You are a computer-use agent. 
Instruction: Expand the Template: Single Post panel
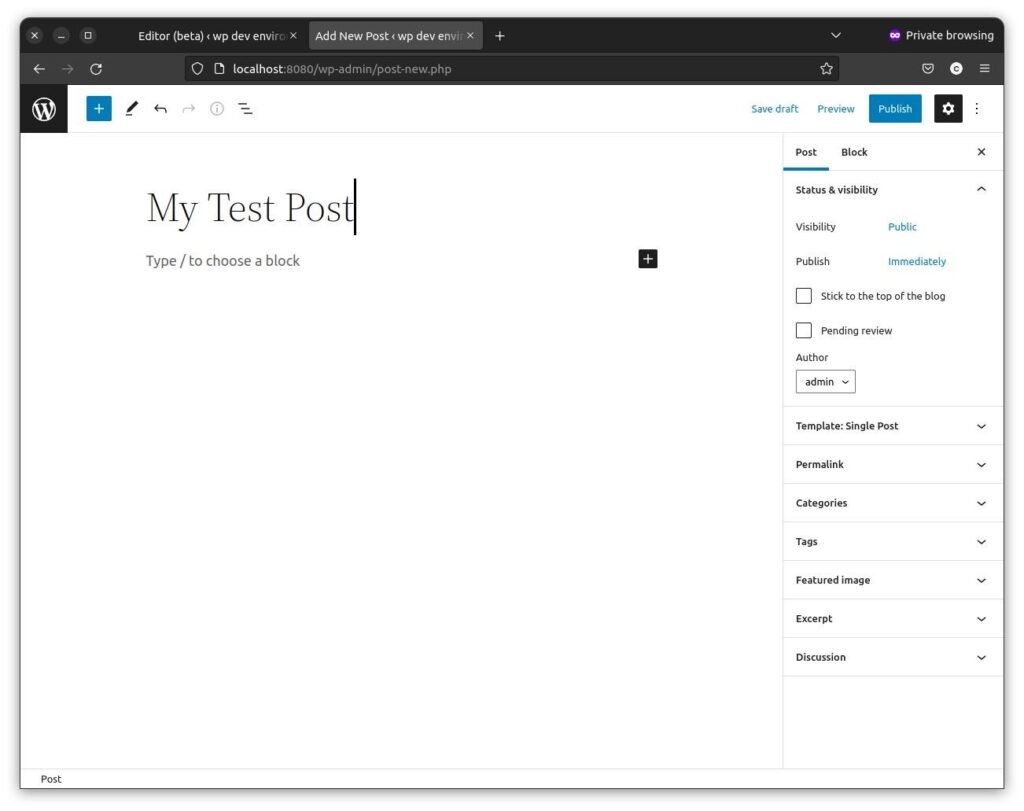point(892,426)
